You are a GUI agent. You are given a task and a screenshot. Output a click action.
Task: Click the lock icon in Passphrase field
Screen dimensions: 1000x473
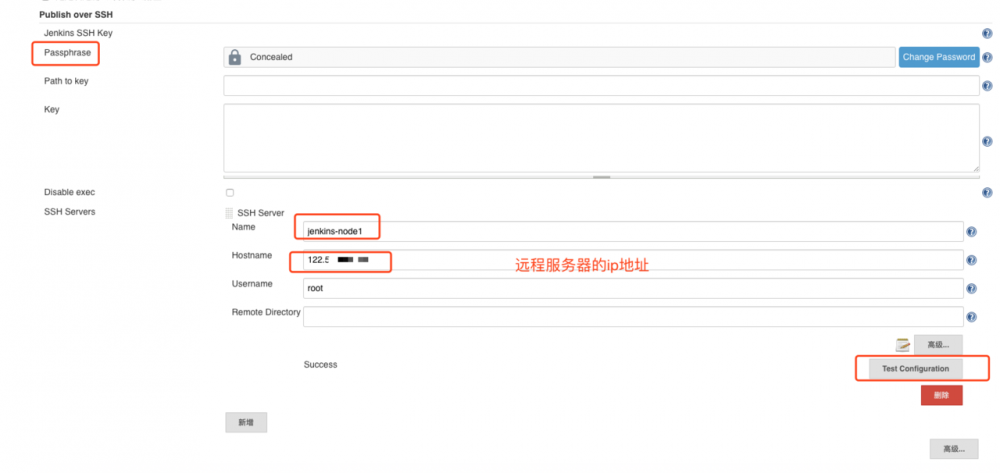tap(235, 57)
